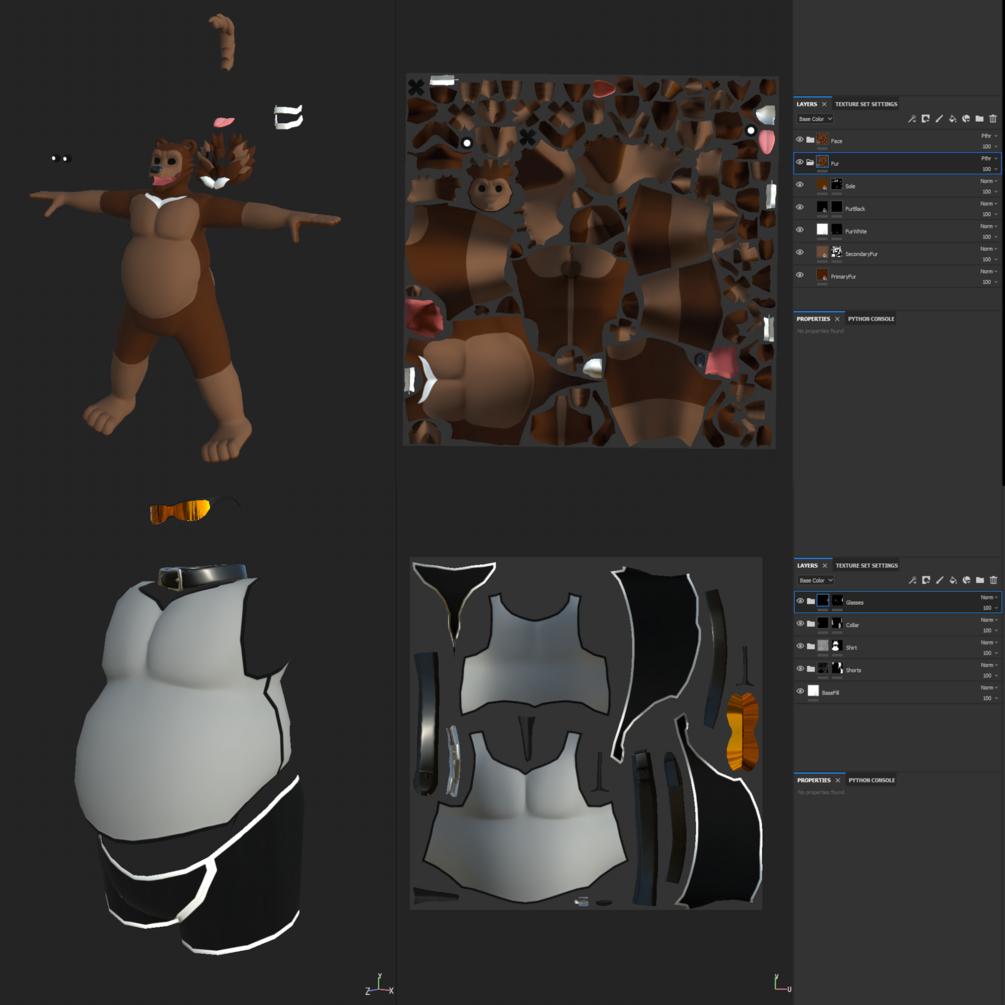The image size is (1005, 1005).
Task: Add a paint layer using the brush icon in the Face layers panel
Action: coord(939,119)
